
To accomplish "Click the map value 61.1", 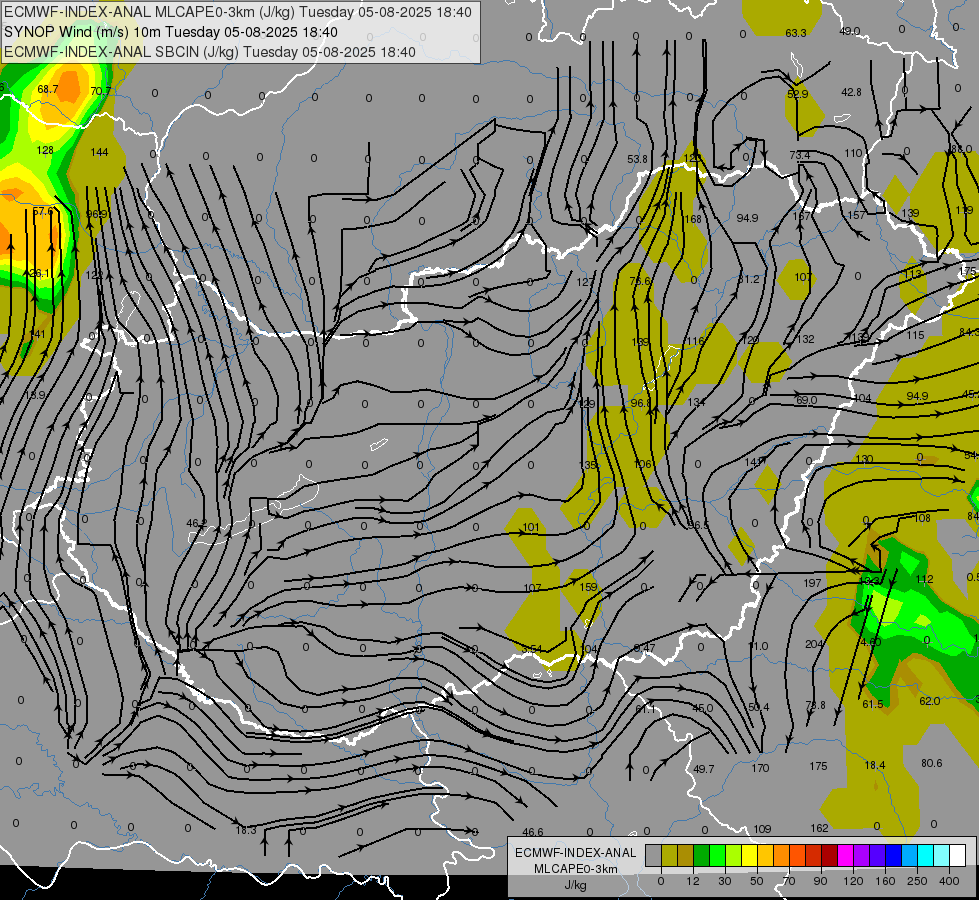I will pos(646,709).
